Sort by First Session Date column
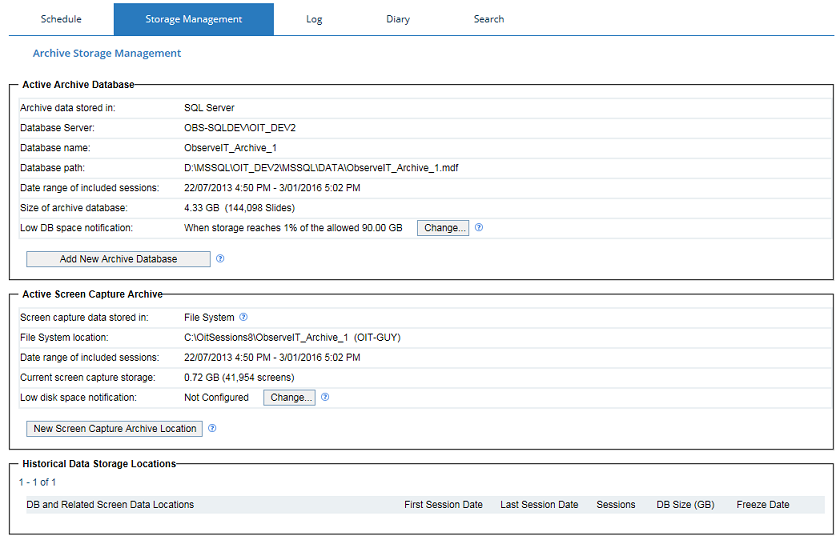 point(443,505)
